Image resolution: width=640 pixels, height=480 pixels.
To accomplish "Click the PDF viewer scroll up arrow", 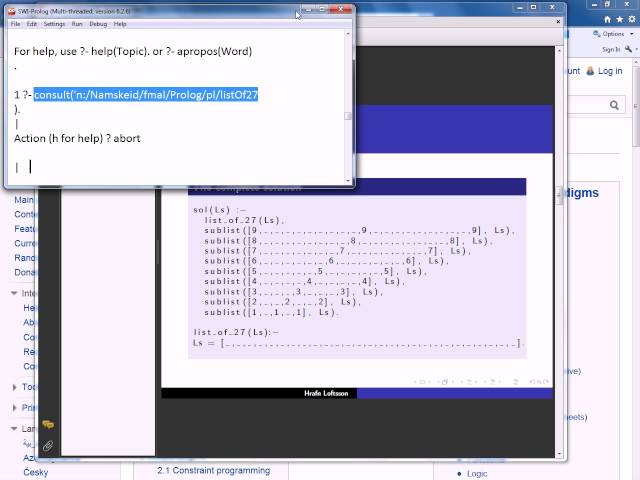I will coord(559,51).
